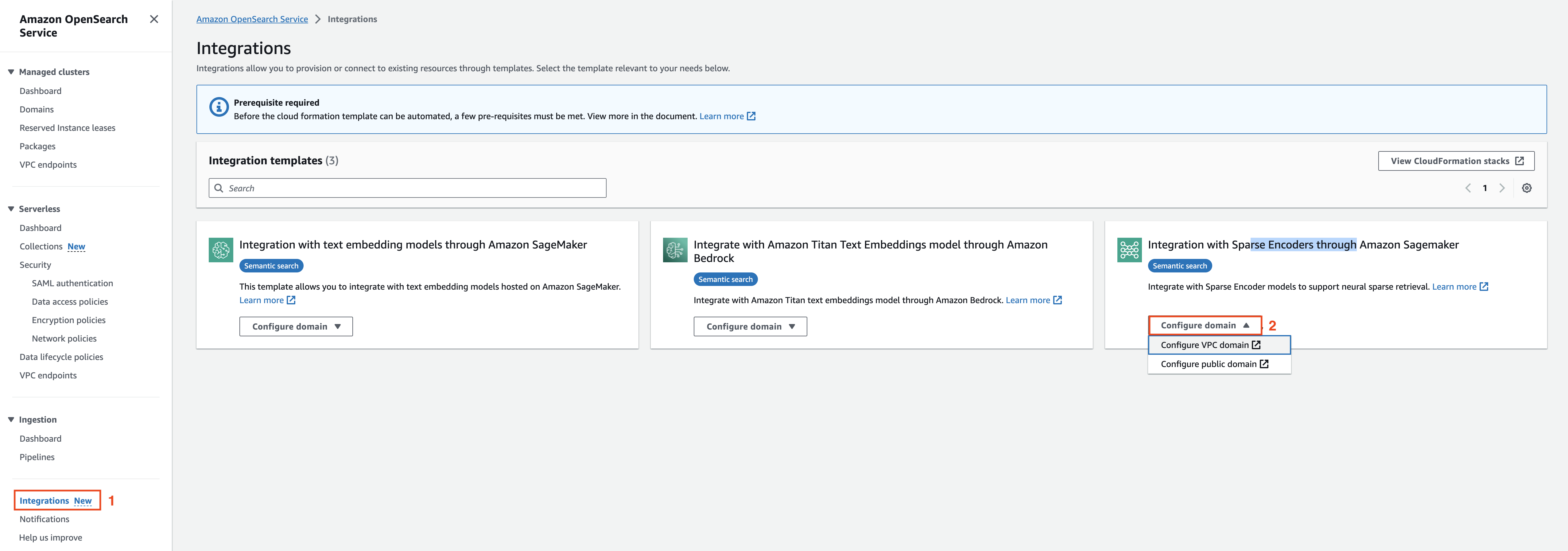
Task: Collapse the Ingestion navigation section
Action: (11, 420)
